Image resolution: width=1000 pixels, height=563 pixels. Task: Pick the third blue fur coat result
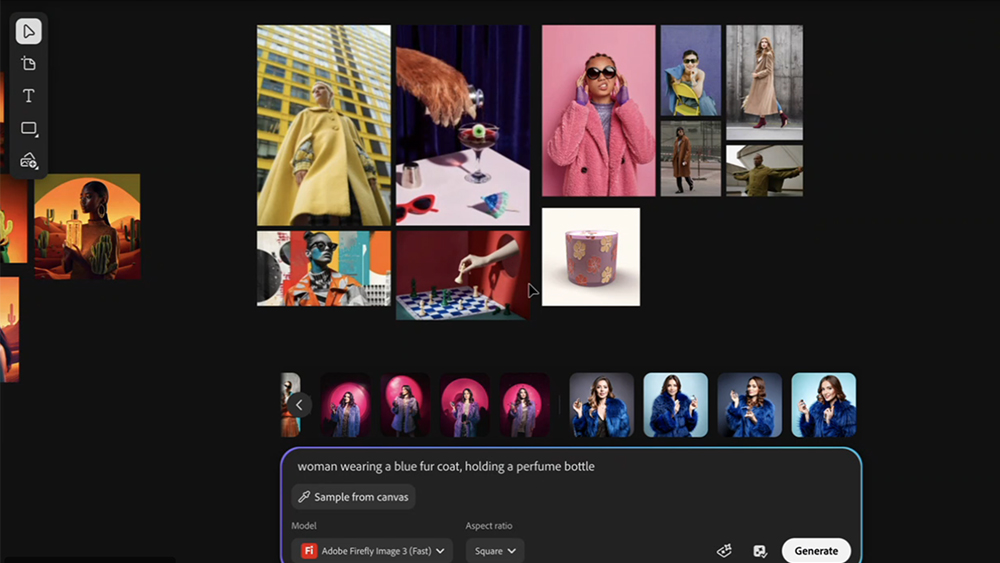click(750, 405)
